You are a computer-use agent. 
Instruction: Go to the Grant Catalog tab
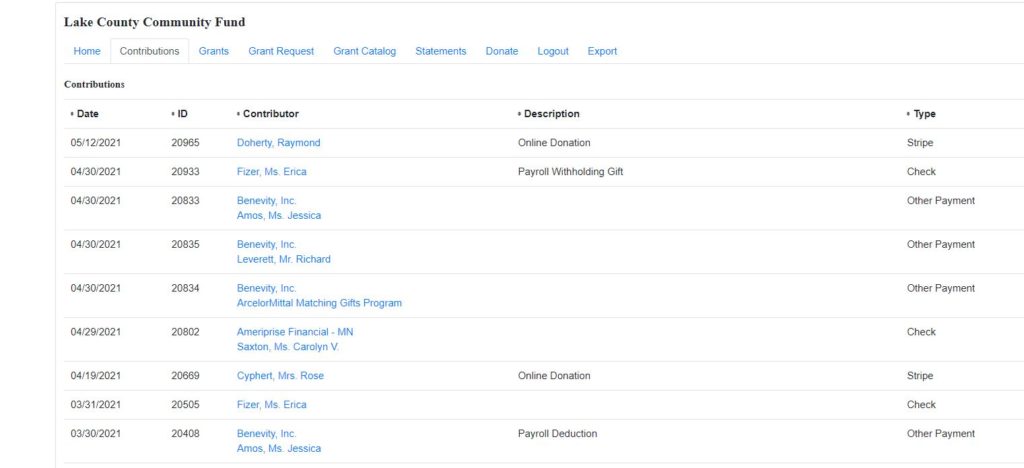pyautogui.click(x=364, y=51)
